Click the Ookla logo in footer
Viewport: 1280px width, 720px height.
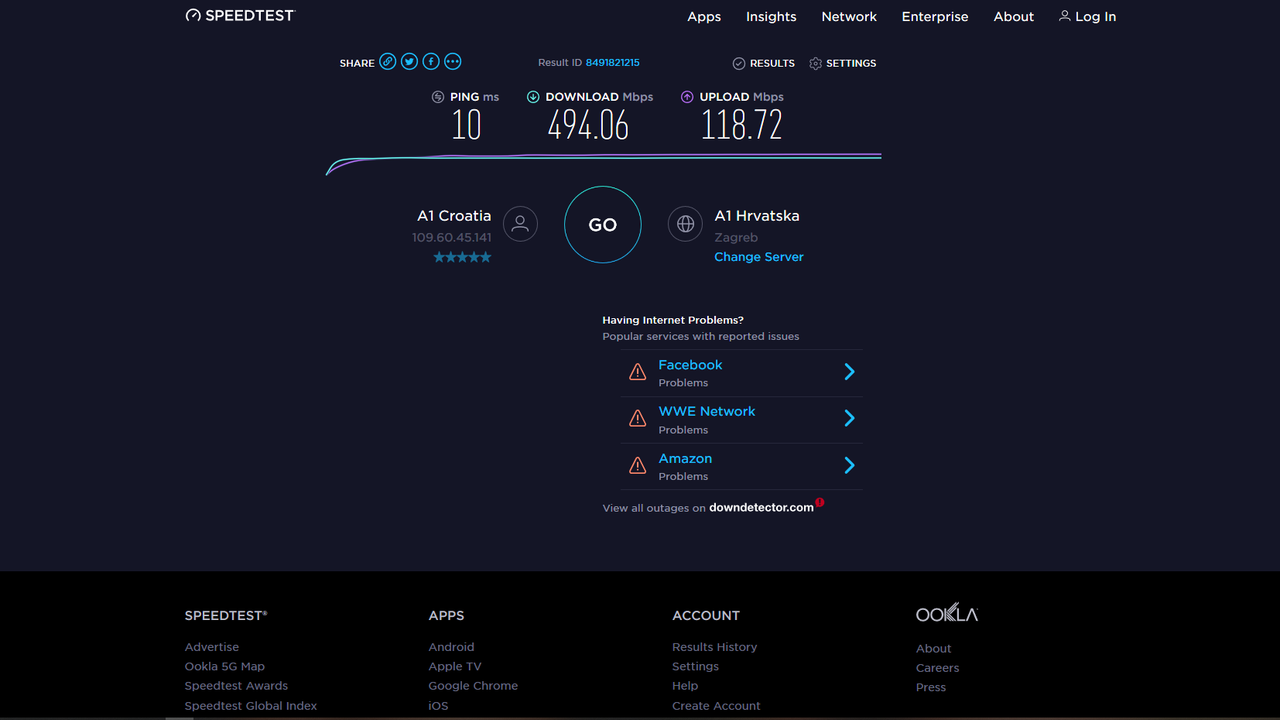[947, 613]
